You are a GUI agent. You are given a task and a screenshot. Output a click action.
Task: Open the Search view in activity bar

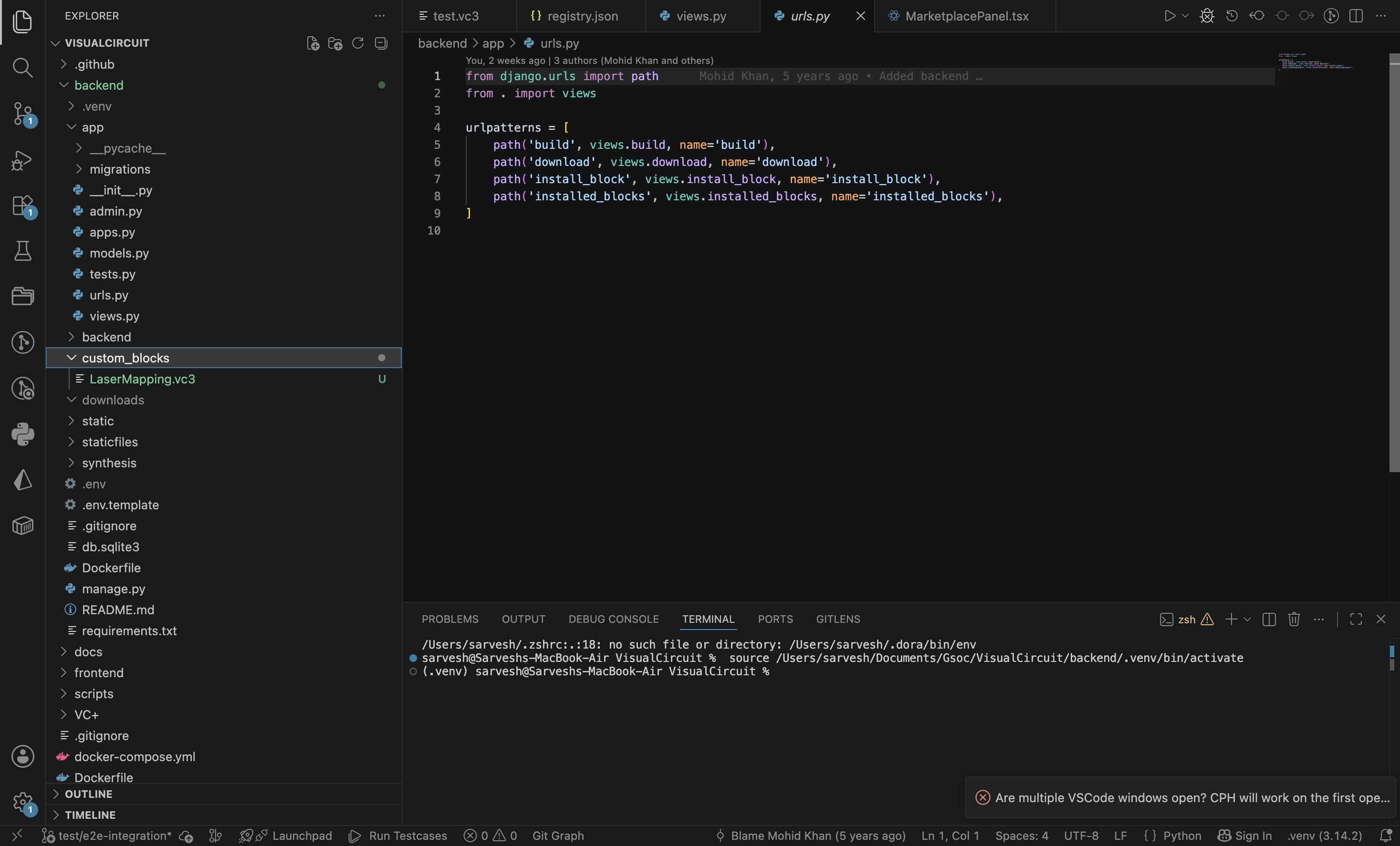point(23,68)
